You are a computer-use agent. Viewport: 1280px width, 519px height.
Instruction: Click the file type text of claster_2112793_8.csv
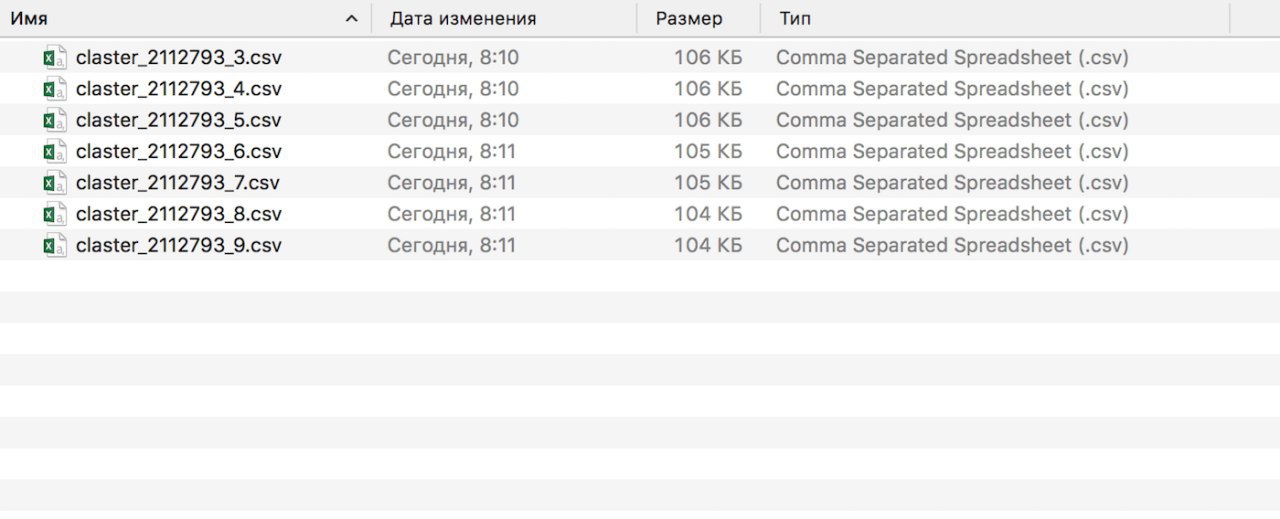pyautogui.click(x=952, y=214)
